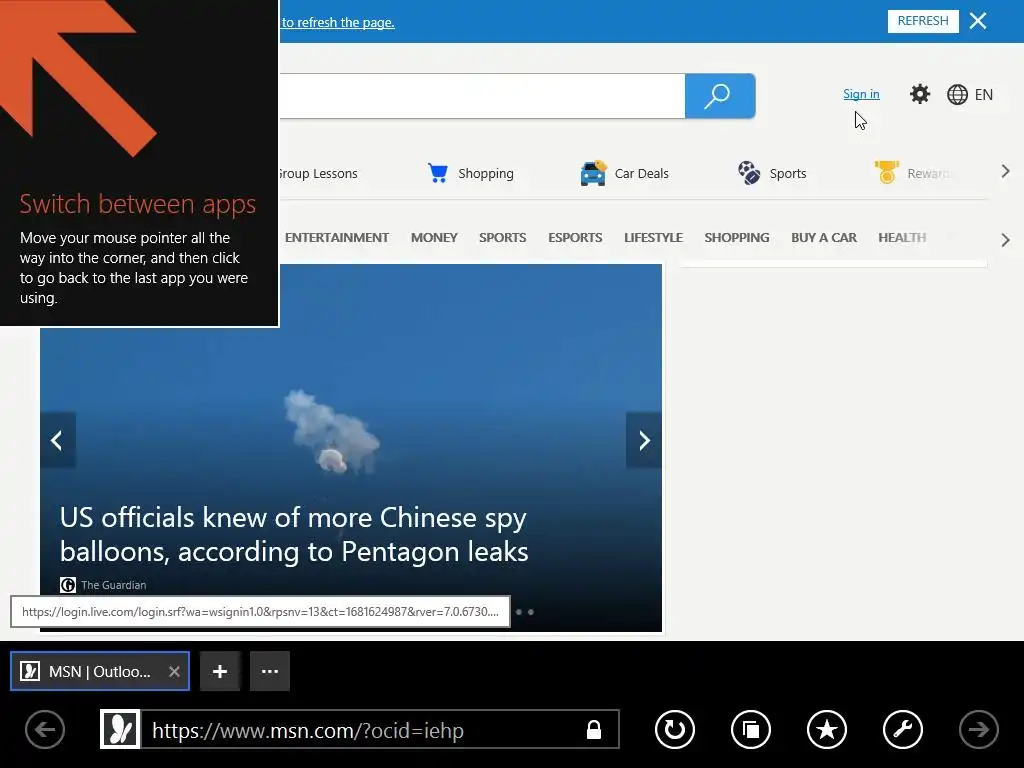This screenshot has height=768, width=1024.
Task: Open the HEALTH category
Action: coord(903,238)
